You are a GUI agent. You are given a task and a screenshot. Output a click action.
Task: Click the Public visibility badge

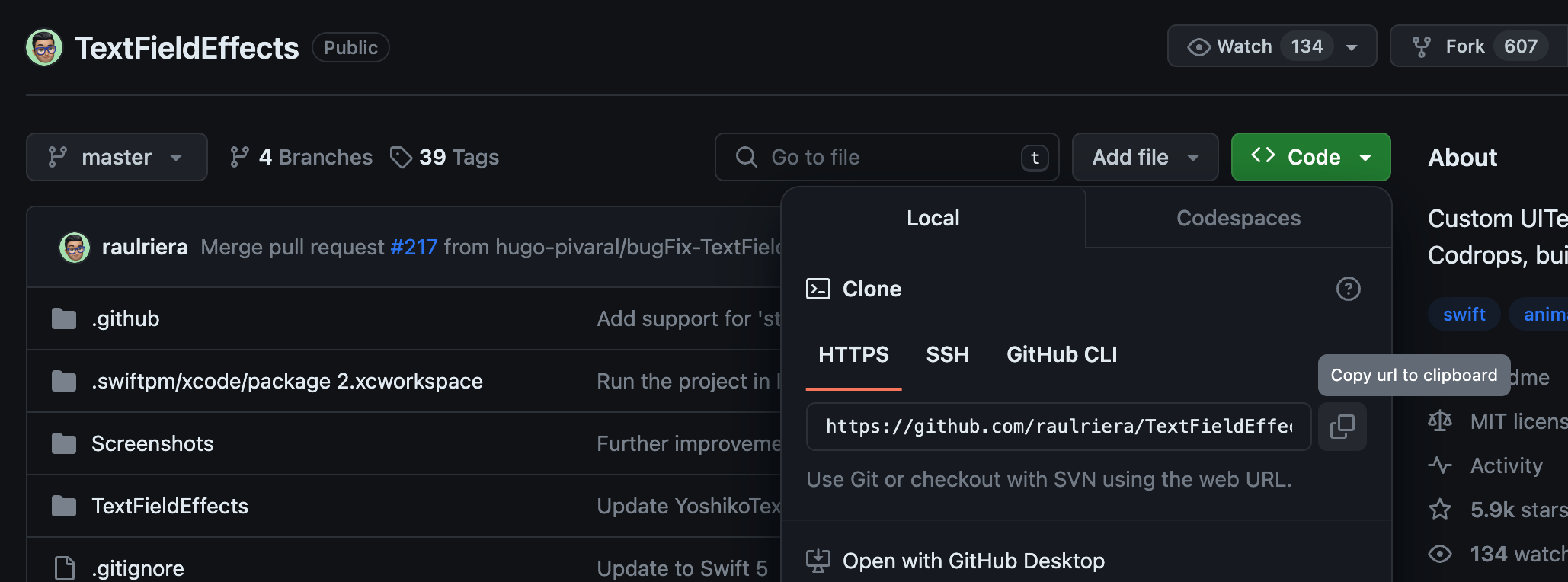(x=350, y=47)
